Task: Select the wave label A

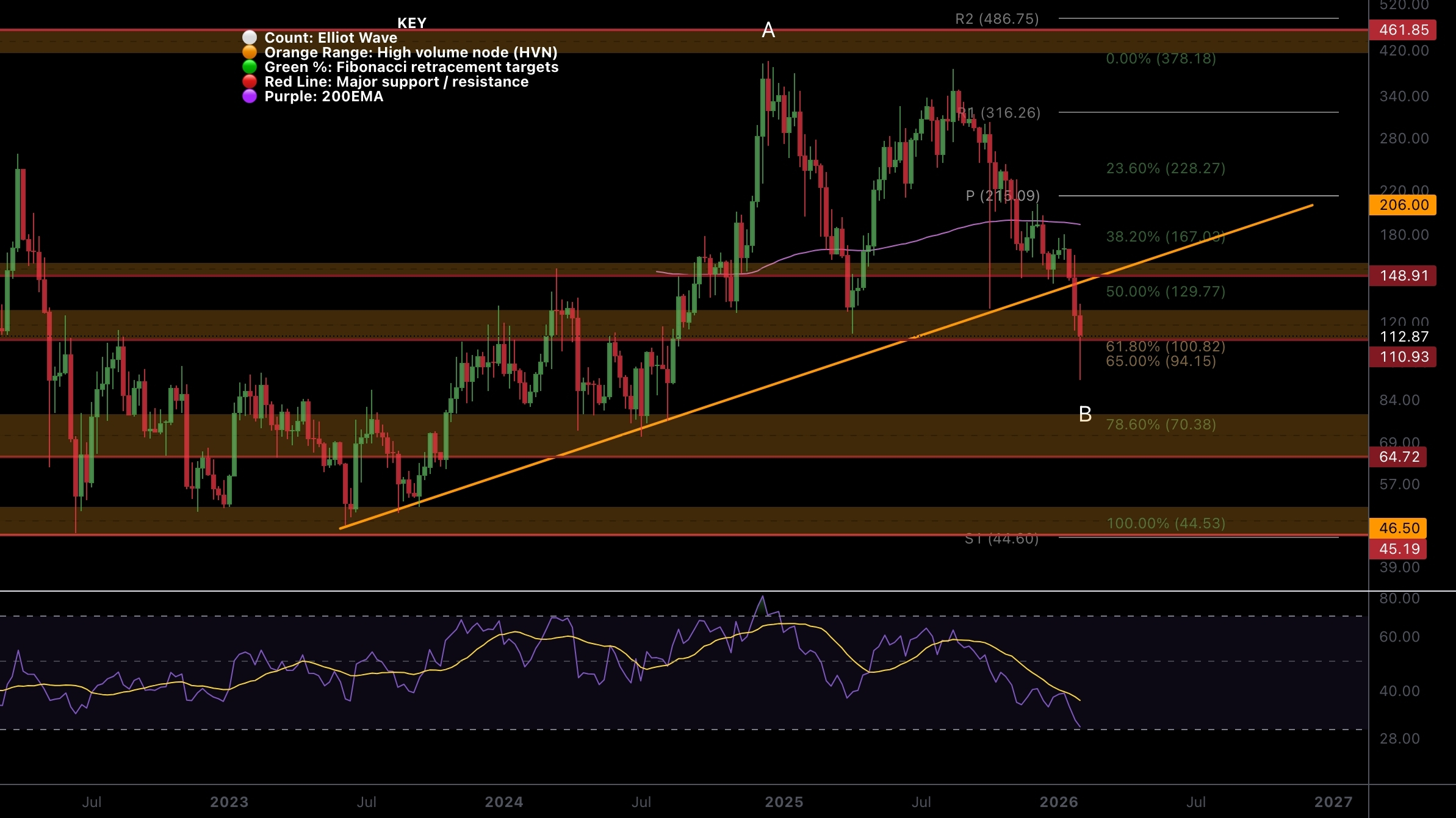Action: click(768, 30)
